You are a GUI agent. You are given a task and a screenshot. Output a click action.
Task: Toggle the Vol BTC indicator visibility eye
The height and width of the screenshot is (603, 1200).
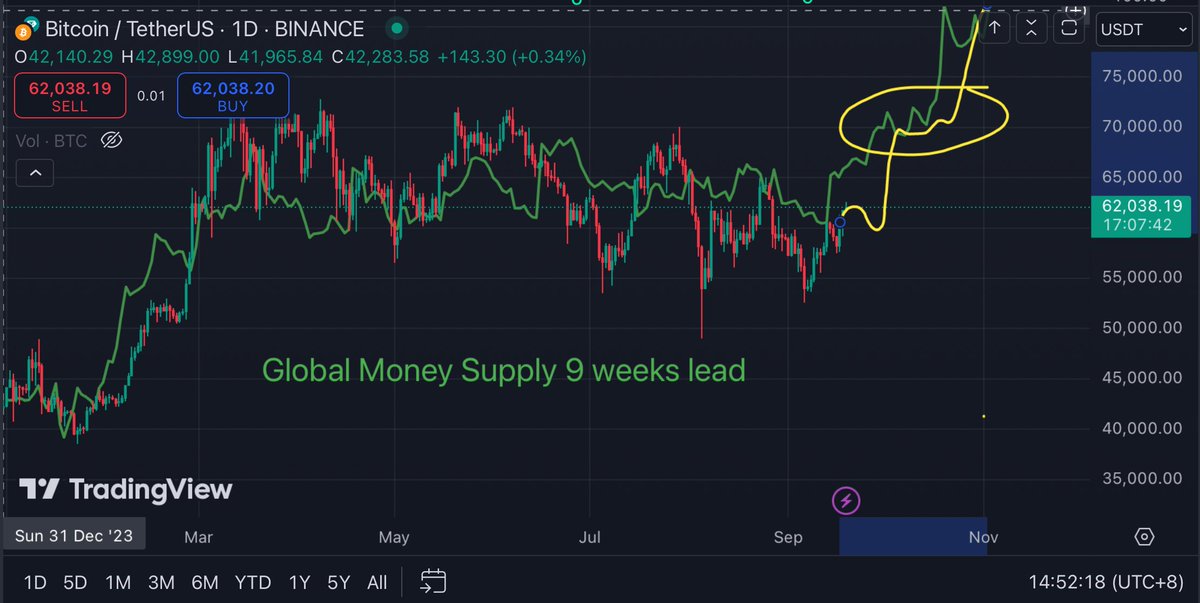pos(112,140)
